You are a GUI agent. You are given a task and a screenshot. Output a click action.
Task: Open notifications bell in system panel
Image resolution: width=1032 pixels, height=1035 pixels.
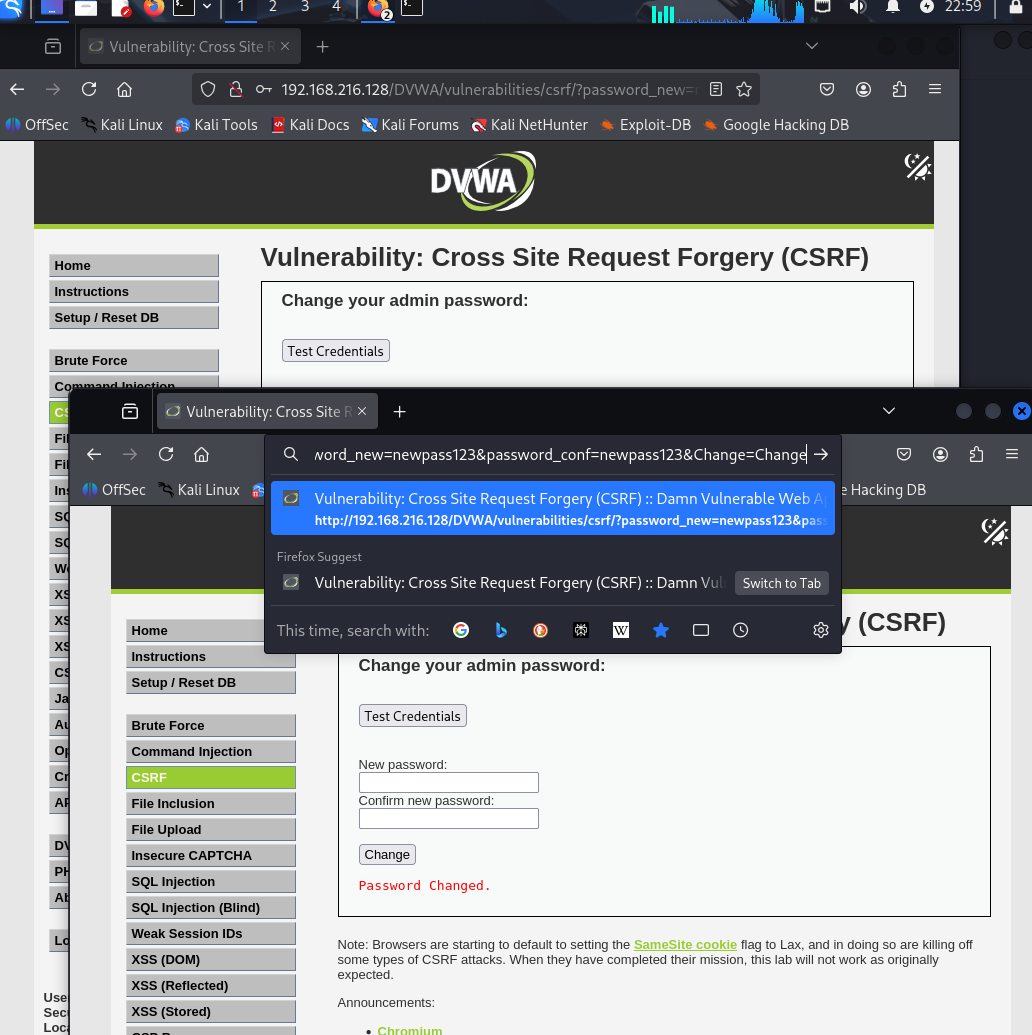893,7
